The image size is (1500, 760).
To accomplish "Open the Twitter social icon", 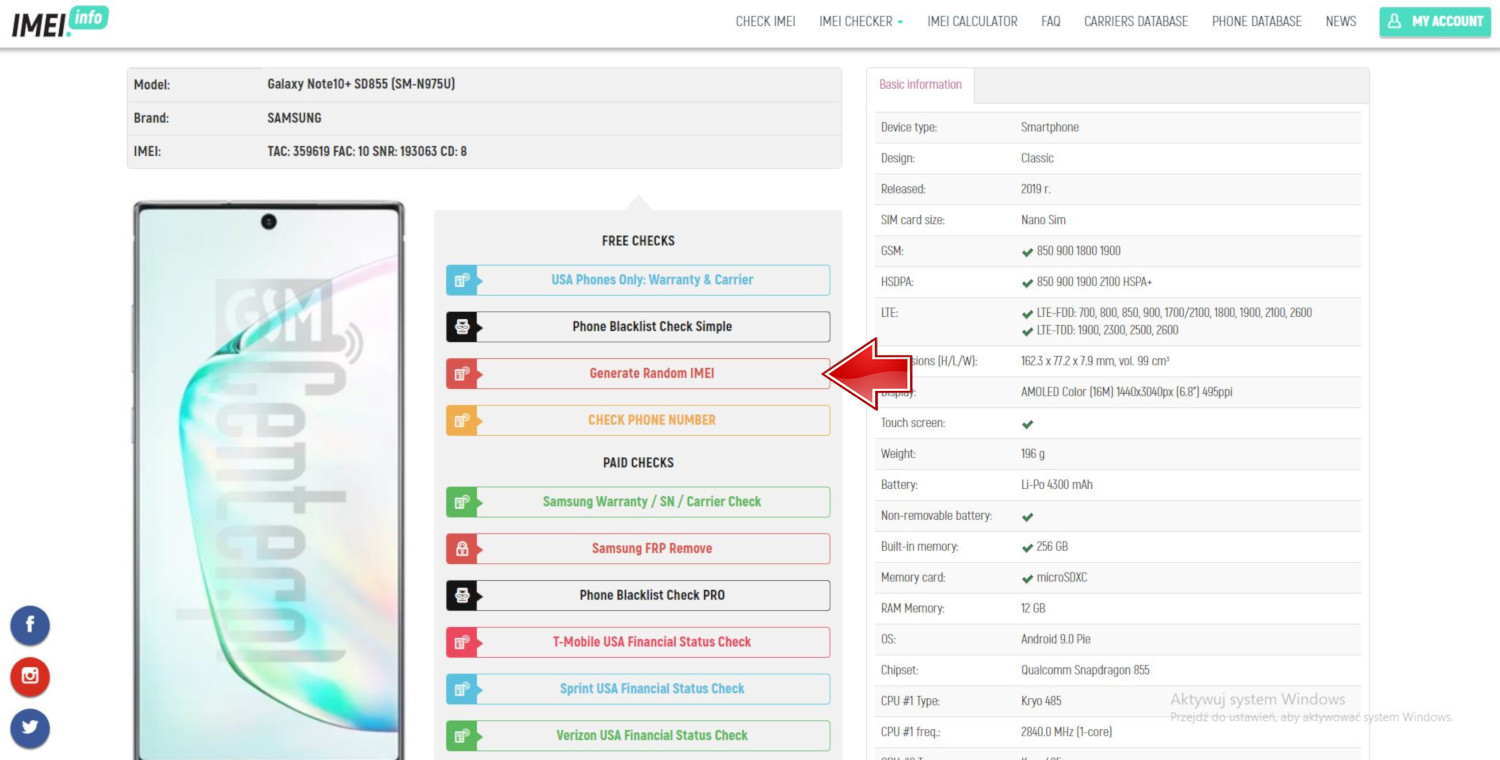I will point(30,728).
